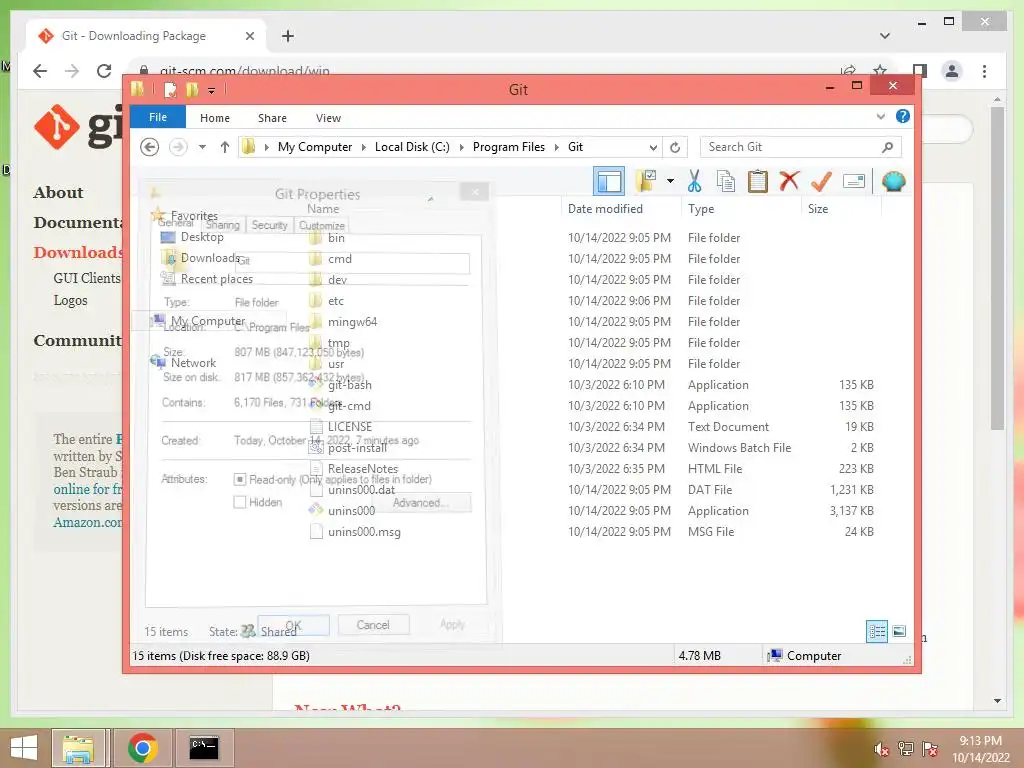Click the network tray icon
This screenshot has width=1024, height=768.
click(x=906, y=749)
